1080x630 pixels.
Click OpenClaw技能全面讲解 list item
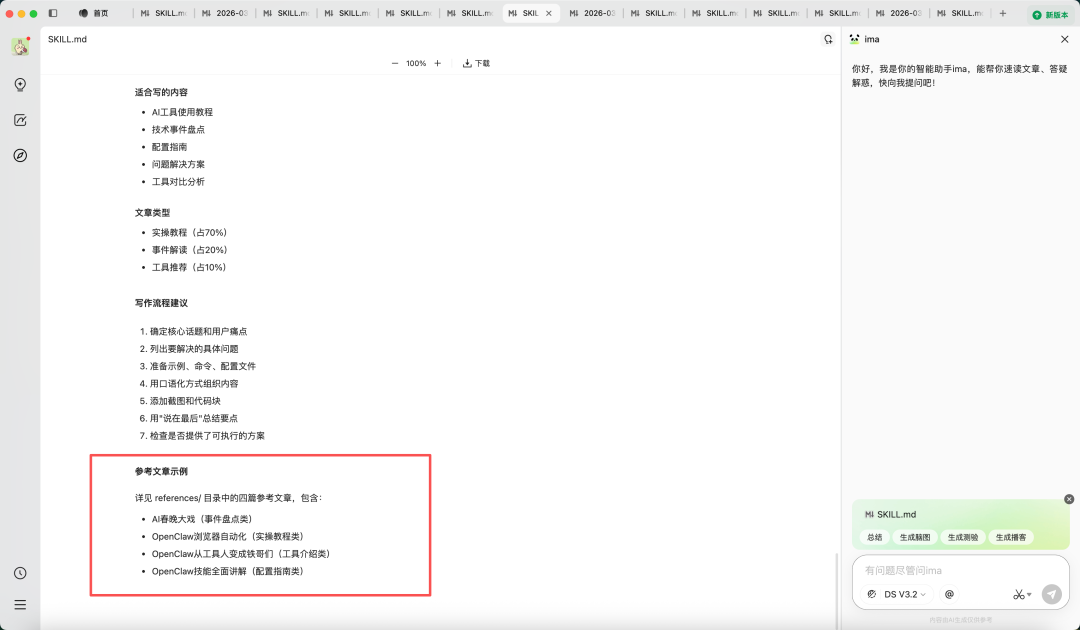click(228, 571)
